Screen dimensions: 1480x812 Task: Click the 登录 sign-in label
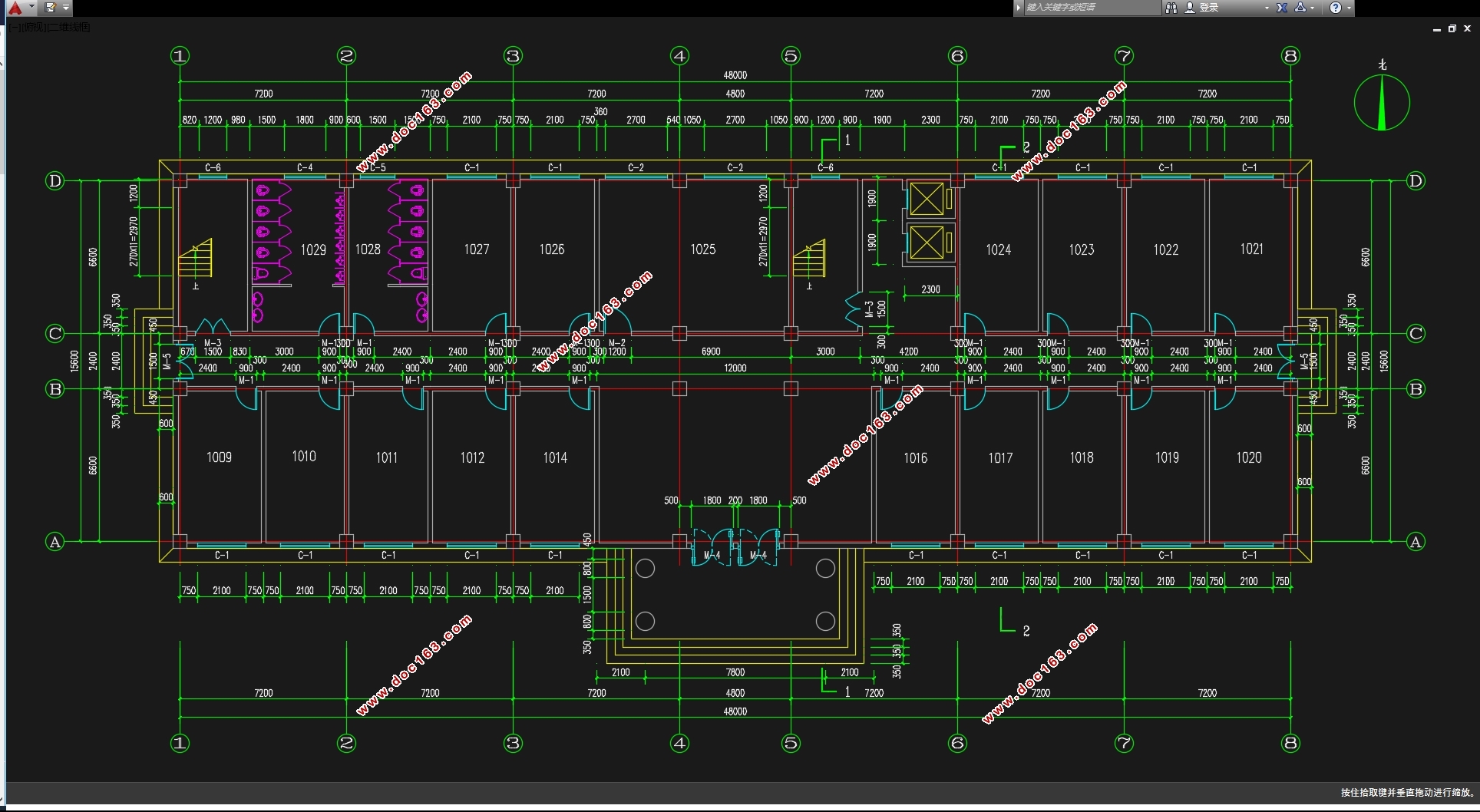pos(1209,8)
